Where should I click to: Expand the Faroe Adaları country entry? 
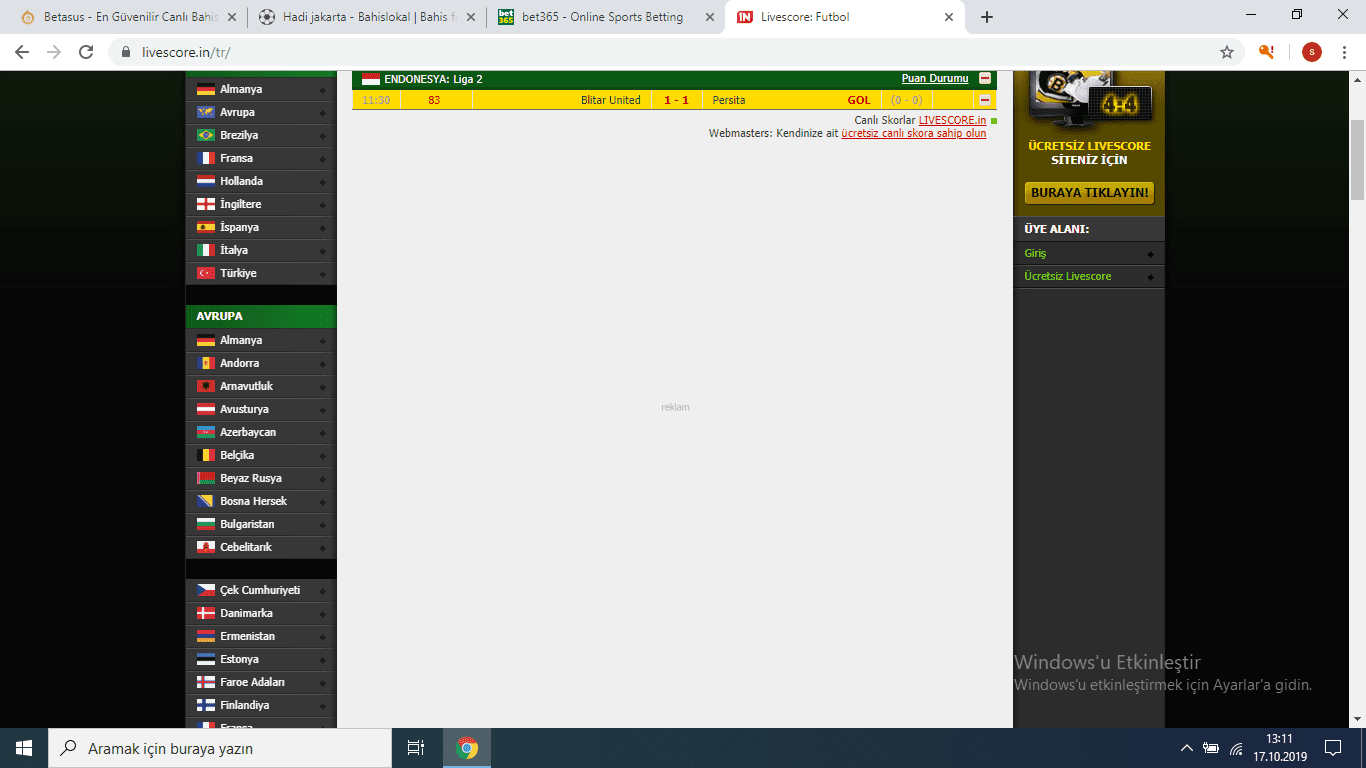coord(261,682)
